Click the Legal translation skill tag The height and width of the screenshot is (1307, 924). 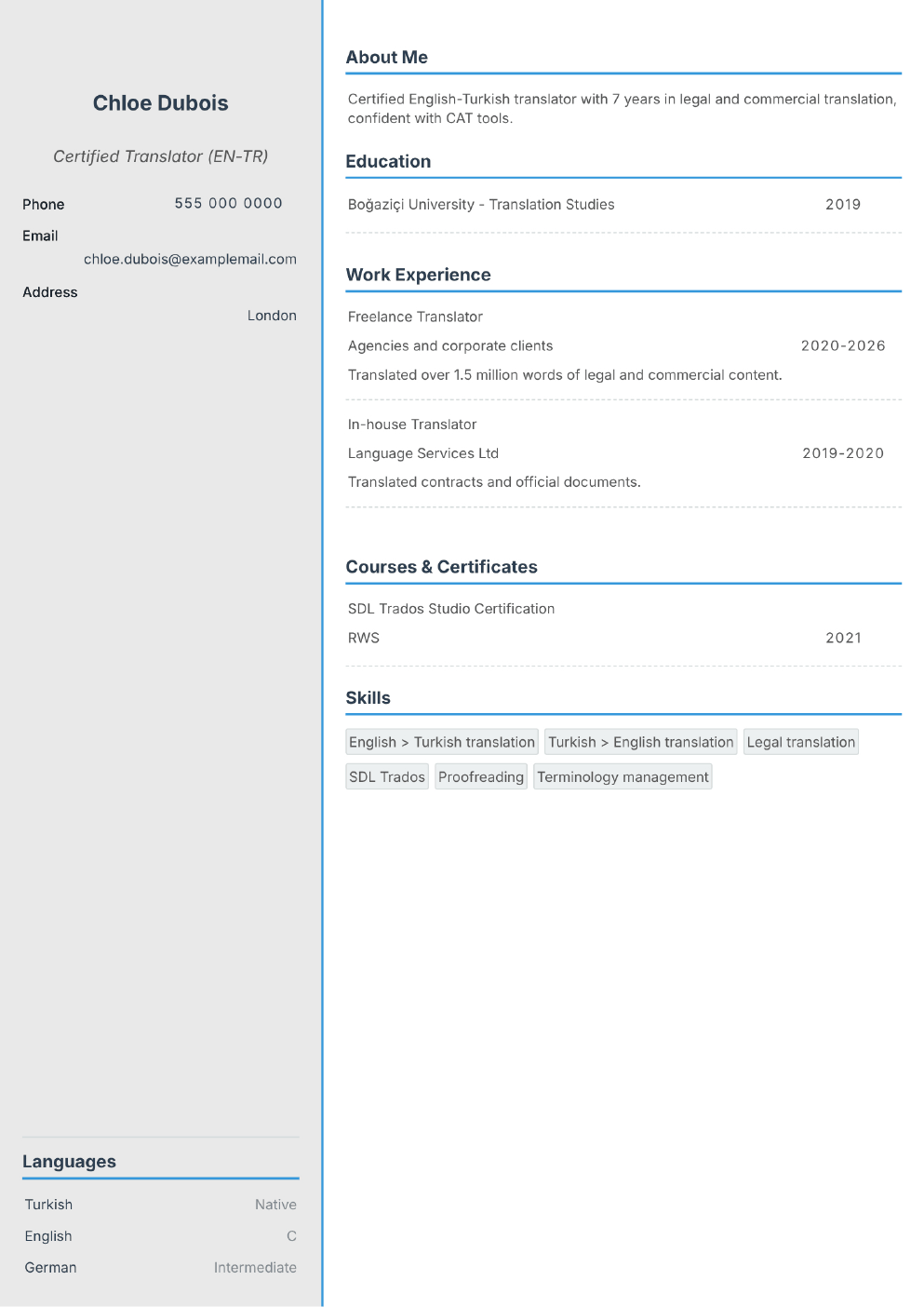coord(801,742)
